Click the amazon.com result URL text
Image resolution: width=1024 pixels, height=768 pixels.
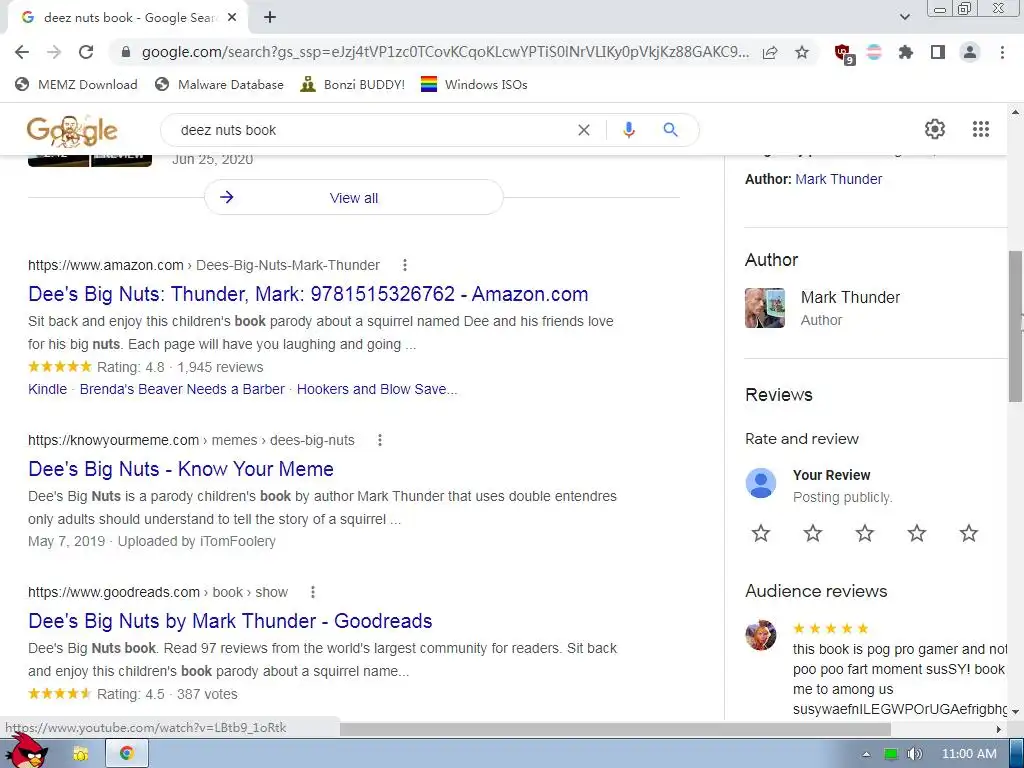pyautogui.click(x=204, y=265)
